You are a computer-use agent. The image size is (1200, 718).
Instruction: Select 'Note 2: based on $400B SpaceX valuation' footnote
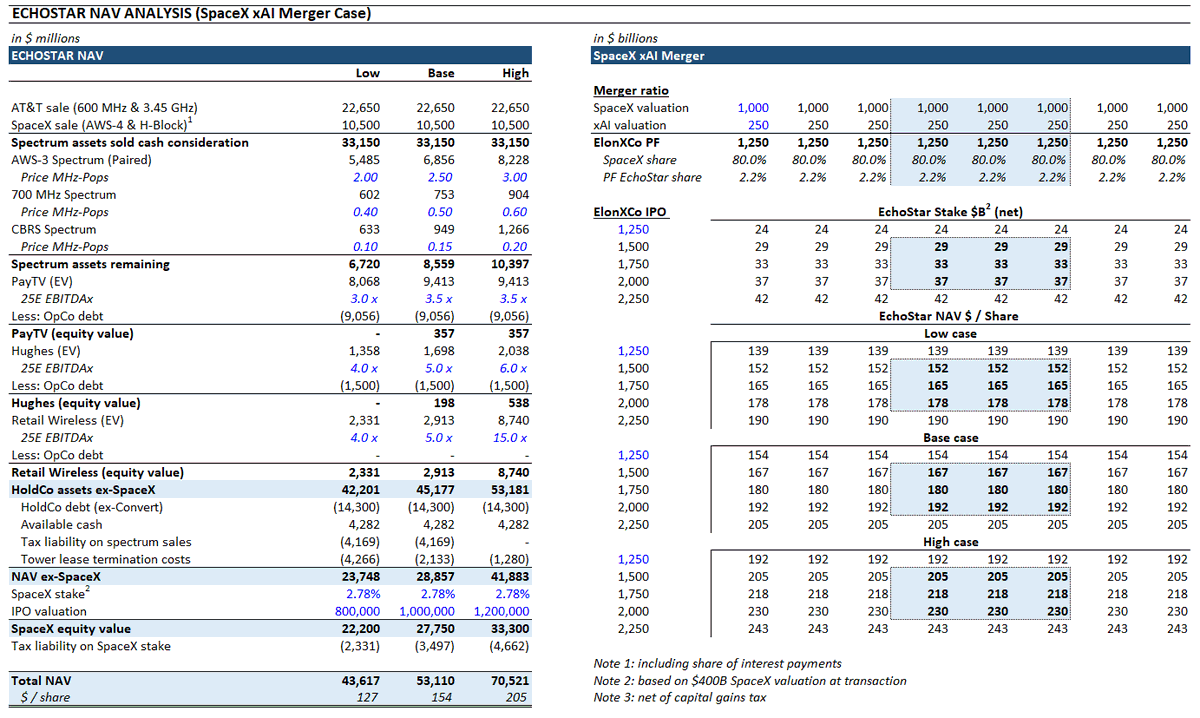pos(750,681)
